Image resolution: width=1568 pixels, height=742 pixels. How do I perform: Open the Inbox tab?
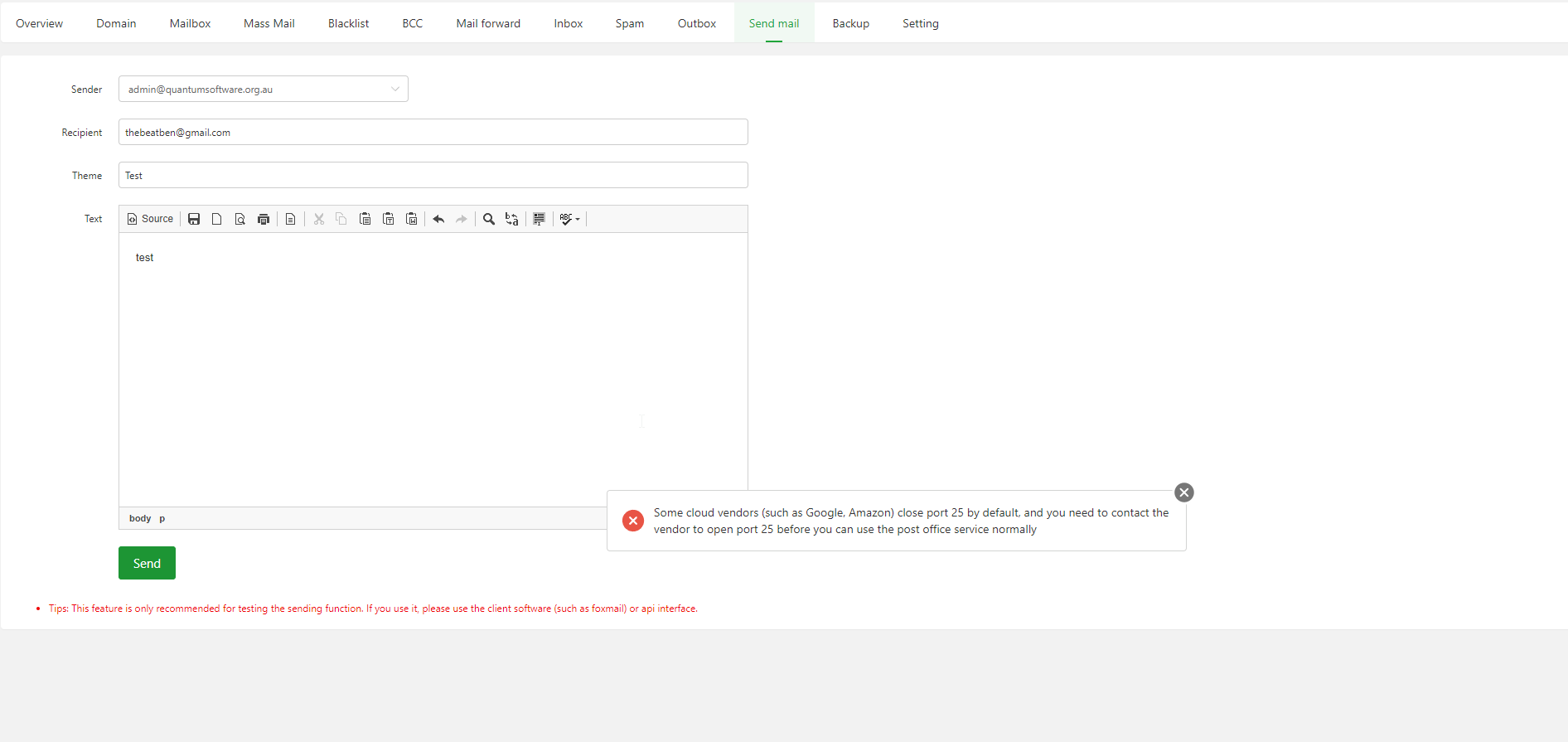pyautogui.click(x=569, y=23)
